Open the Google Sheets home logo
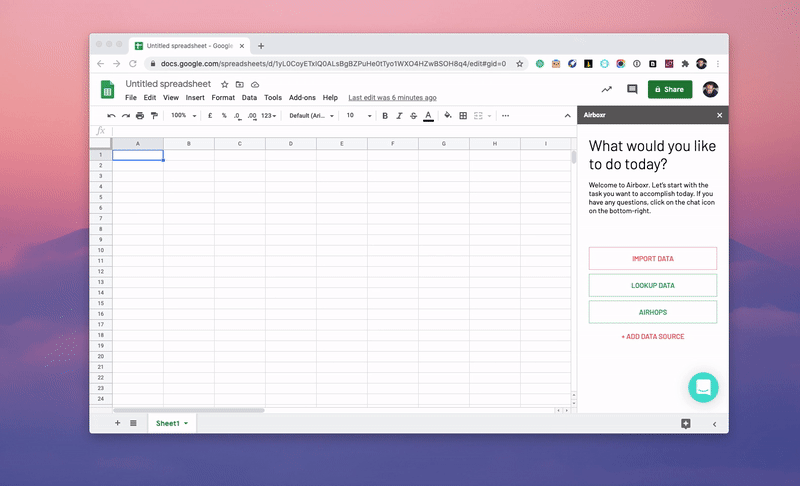The image size is (800, 486). 107,90
